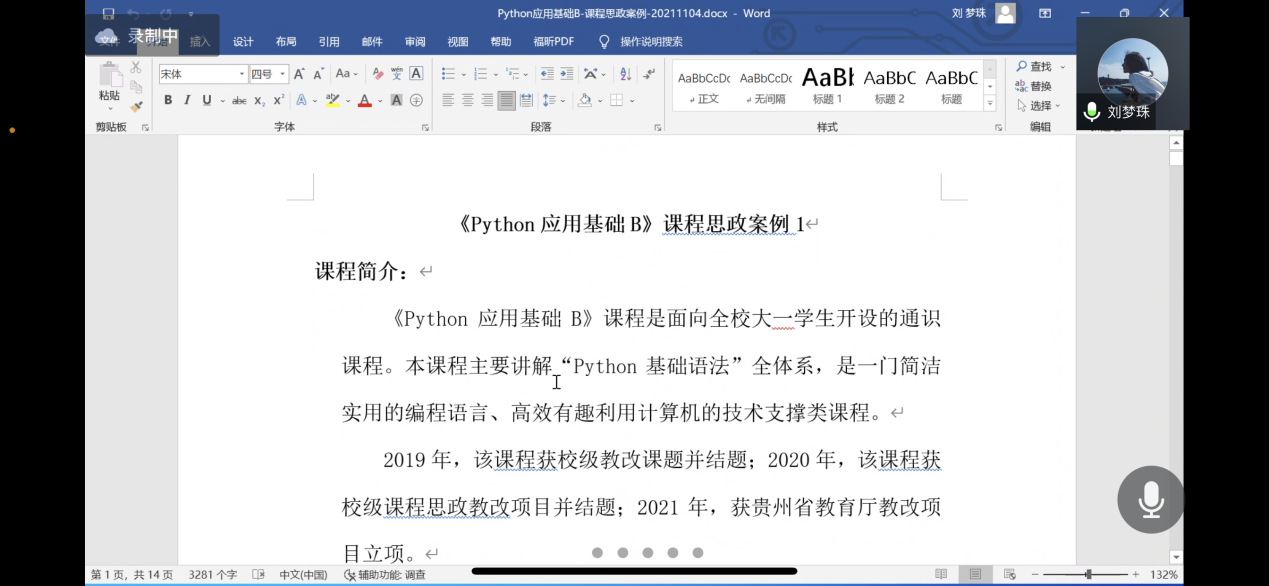The width and height of the screenshot is (1269, 586).
Task: Click the enclosed characters circle icon
Action: pos(416,100)
